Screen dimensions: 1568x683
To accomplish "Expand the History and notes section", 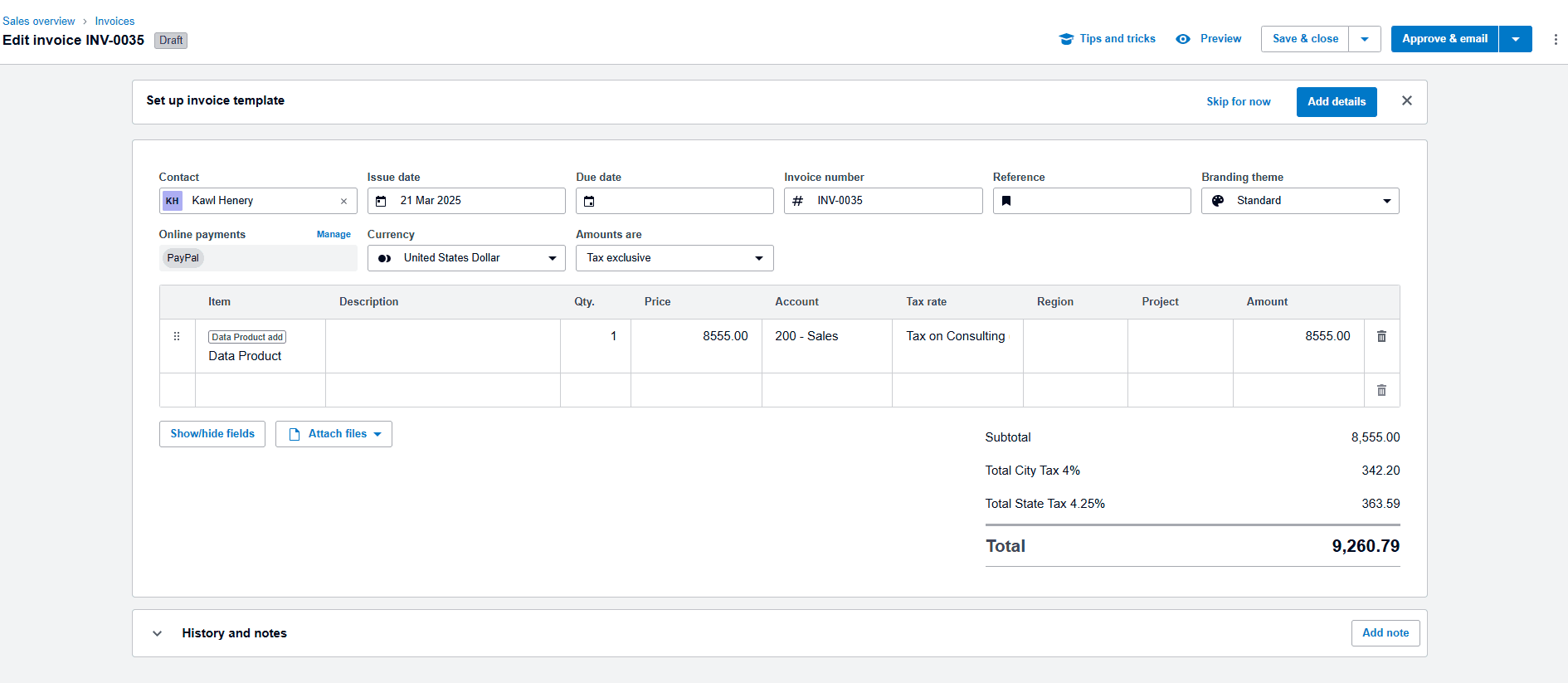I will point(158,633).
